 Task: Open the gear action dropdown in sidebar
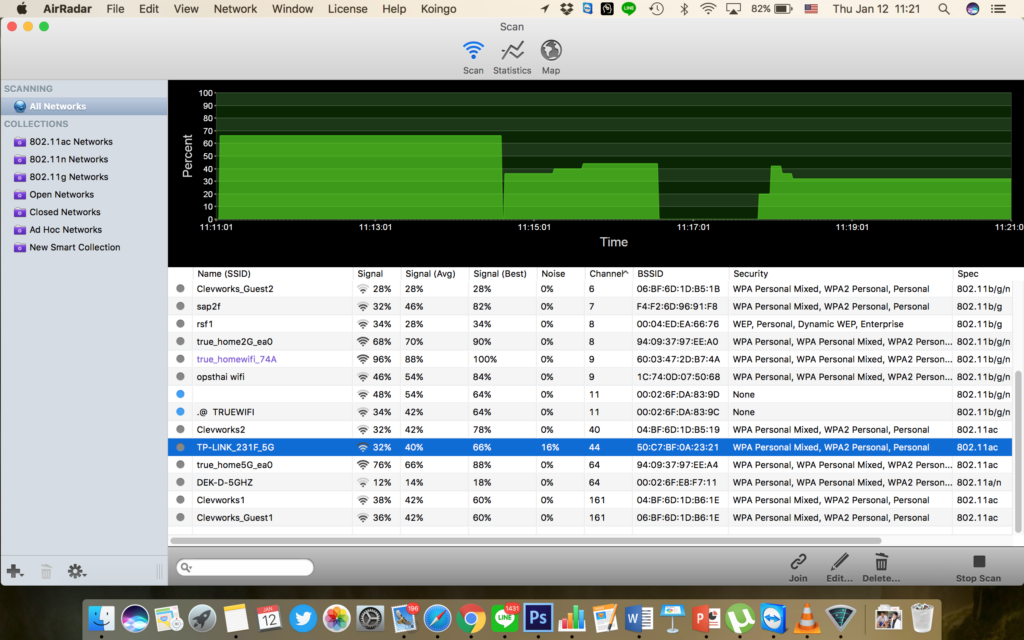coord(77,571)
